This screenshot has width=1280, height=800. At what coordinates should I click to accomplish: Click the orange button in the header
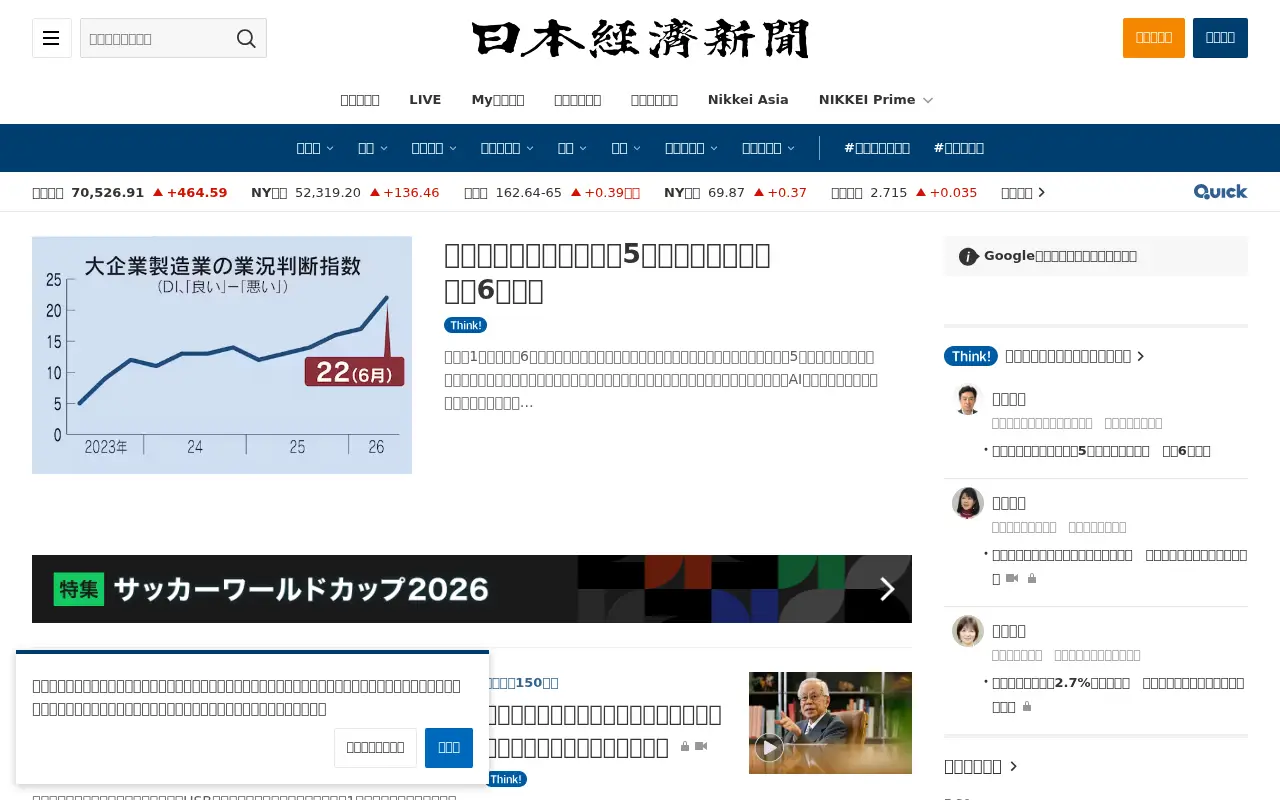(1154, 38)
